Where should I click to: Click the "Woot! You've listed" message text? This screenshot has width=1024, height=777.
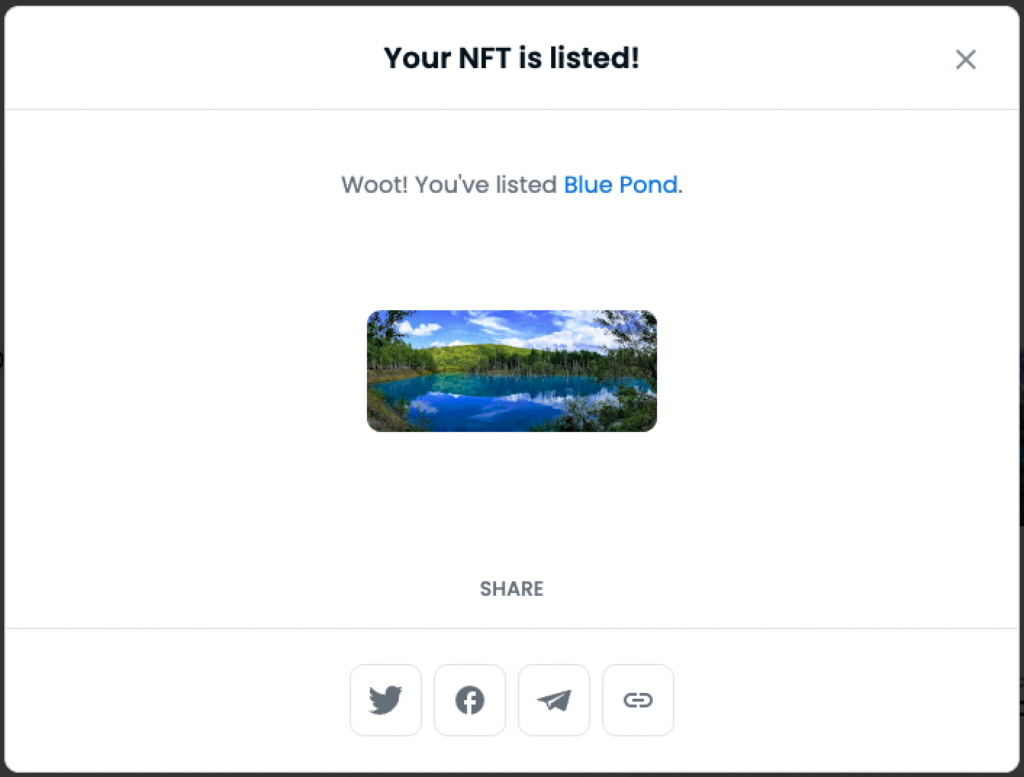(x=450, y=185)
